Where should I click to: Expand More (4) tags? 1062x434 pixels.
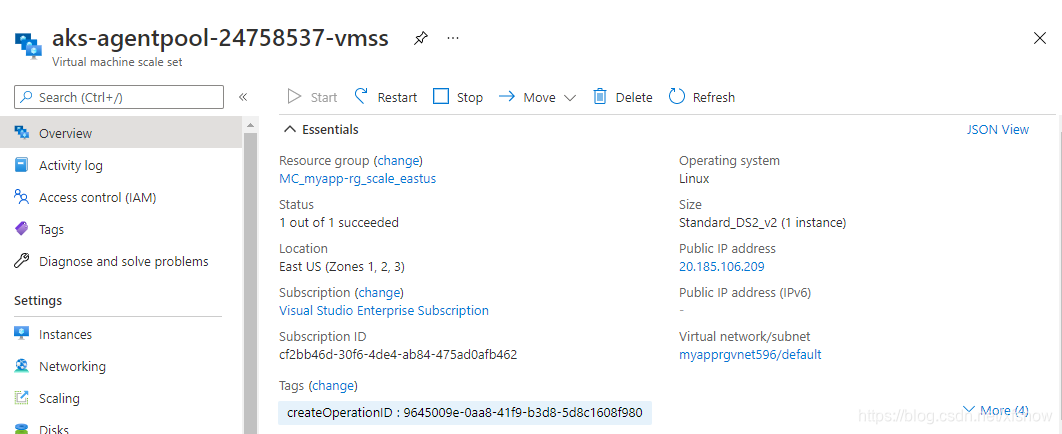point(995,410)
